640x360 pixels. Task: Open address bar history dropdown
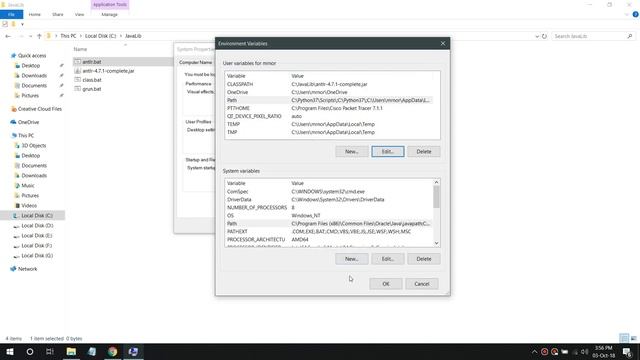coord(537,36)
